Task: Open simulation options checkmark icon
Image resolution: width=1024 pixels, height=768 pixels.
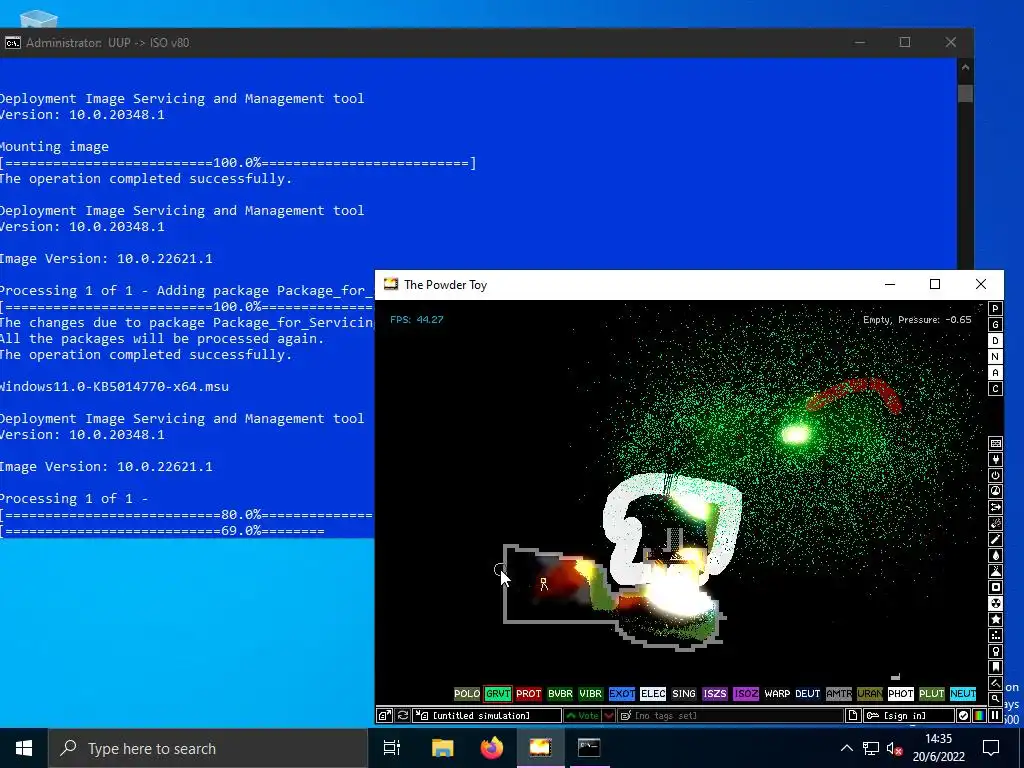Action: [x=963, y=716]
